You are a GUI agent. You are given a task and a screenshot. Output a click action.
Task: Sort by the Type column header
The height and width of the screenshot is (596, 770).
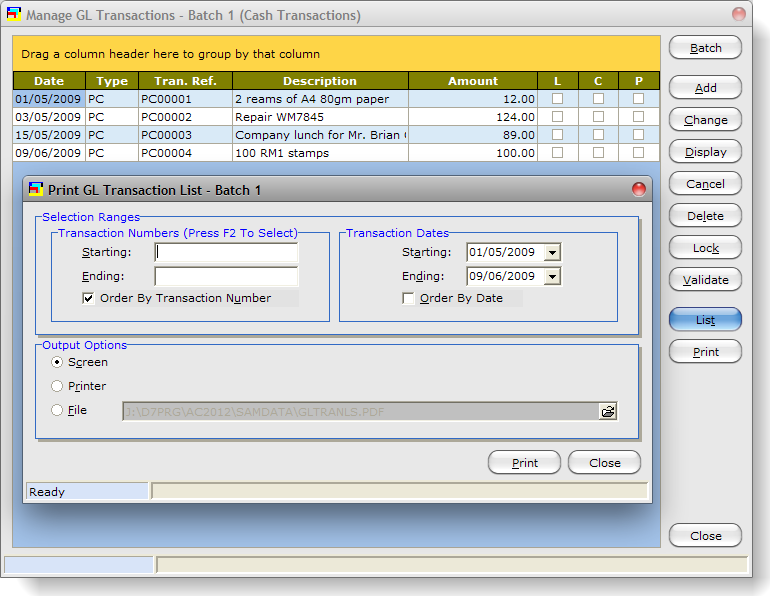tap(112, 81)
